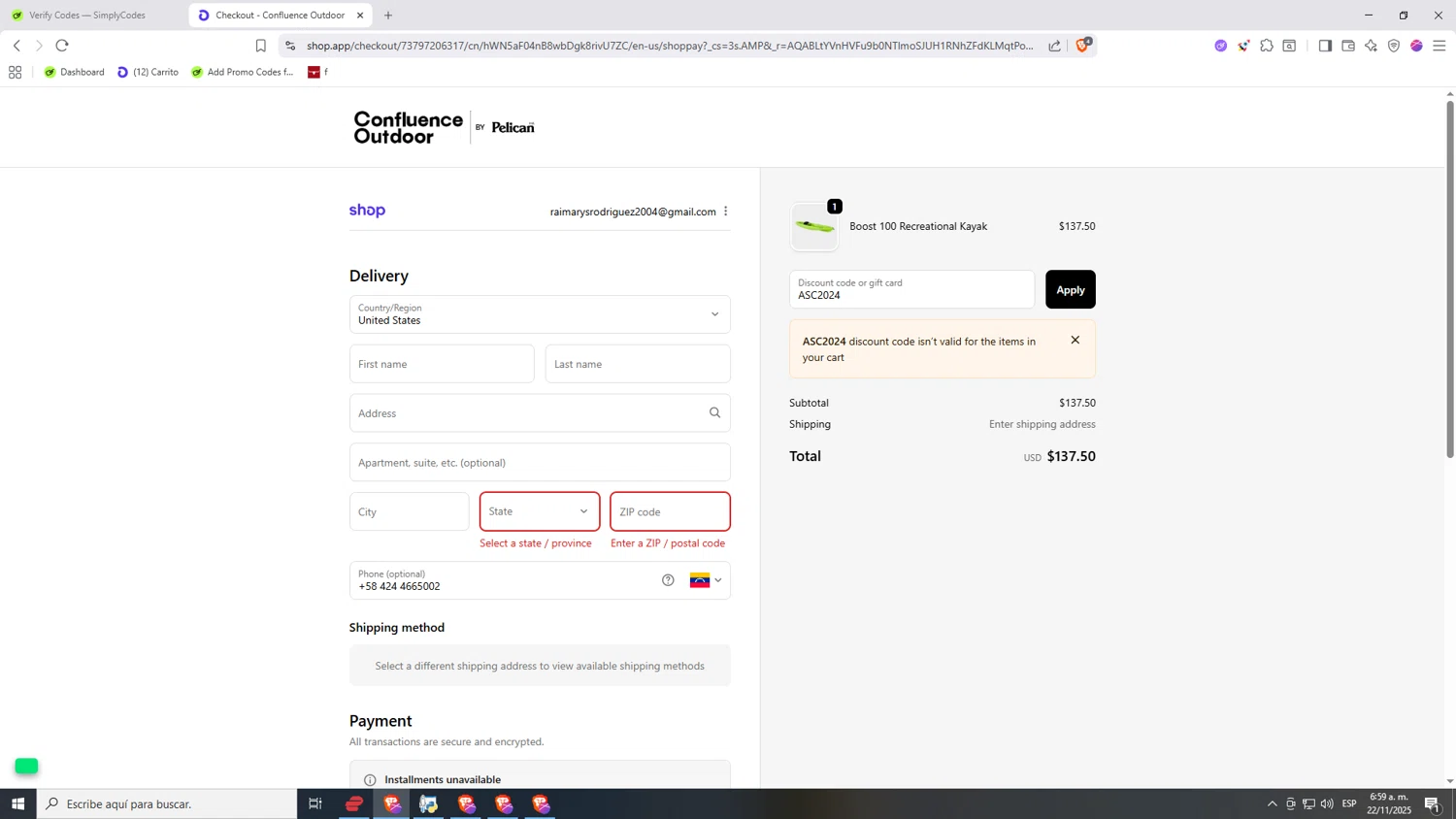Focus the Last name field

(x=638, y=364)
